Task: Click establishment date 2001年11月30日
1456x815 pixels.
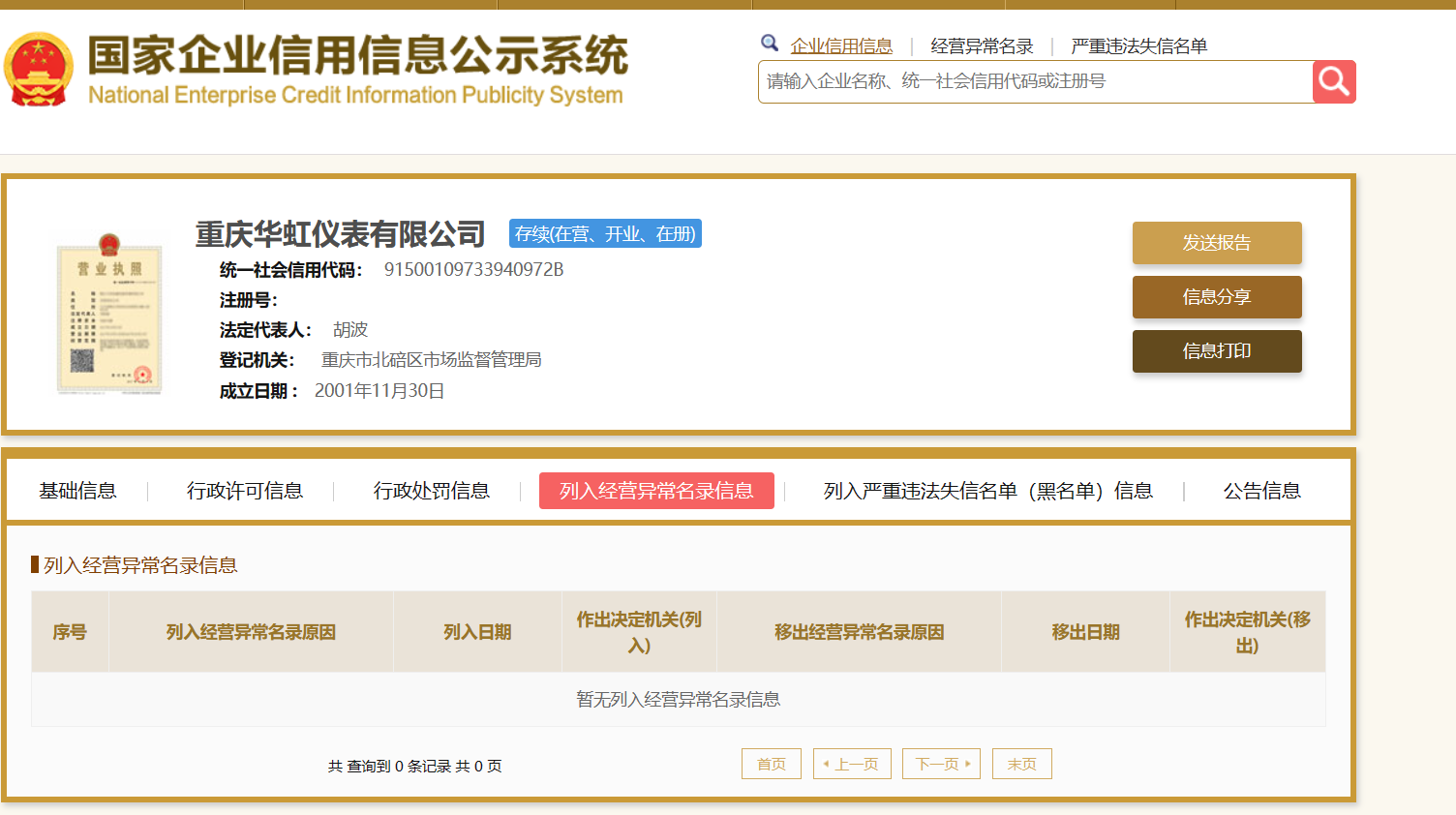Action: click(379, 391)
